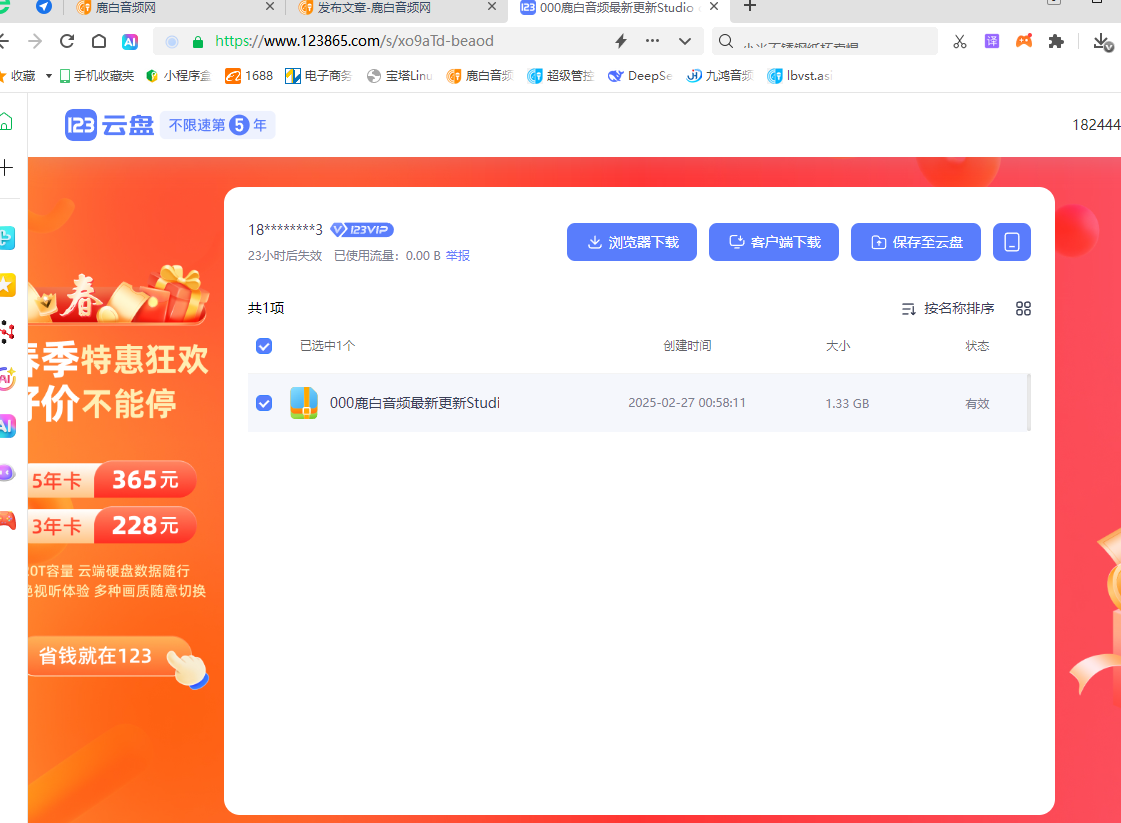The image size is (1121, 823).
Task: Open the puzzle-piece extensions manager
Action: click(x=1056, y=41)
